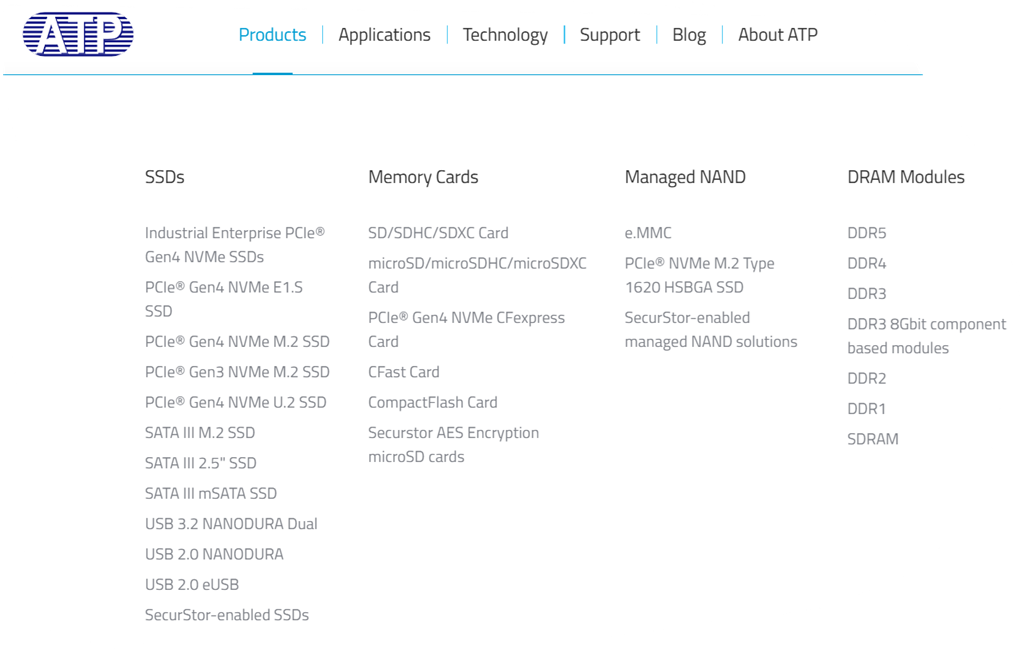Open the Technology menu

(505, 35)
